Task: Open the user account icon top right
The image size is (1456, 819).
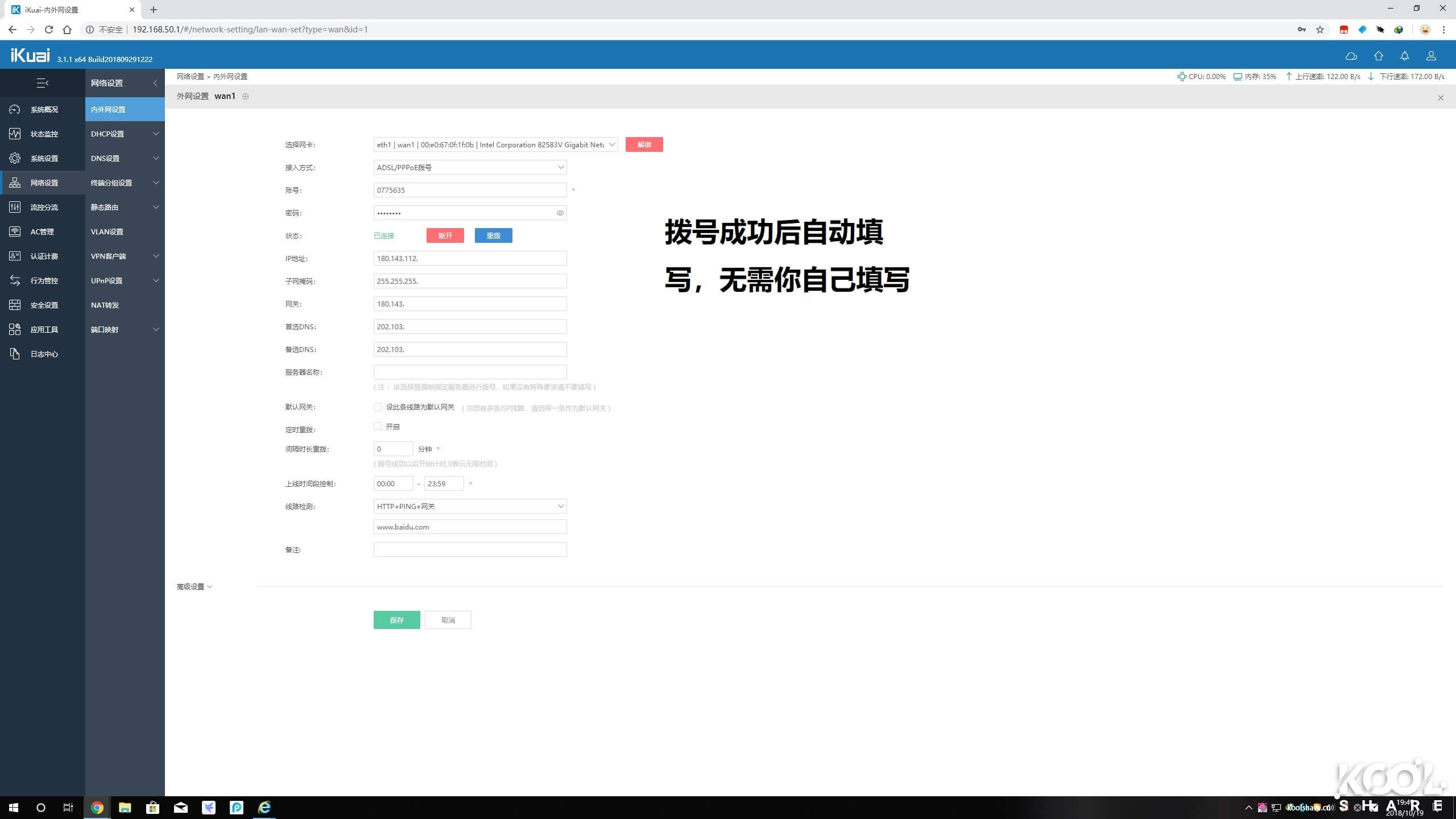Action: [1431, 55]
